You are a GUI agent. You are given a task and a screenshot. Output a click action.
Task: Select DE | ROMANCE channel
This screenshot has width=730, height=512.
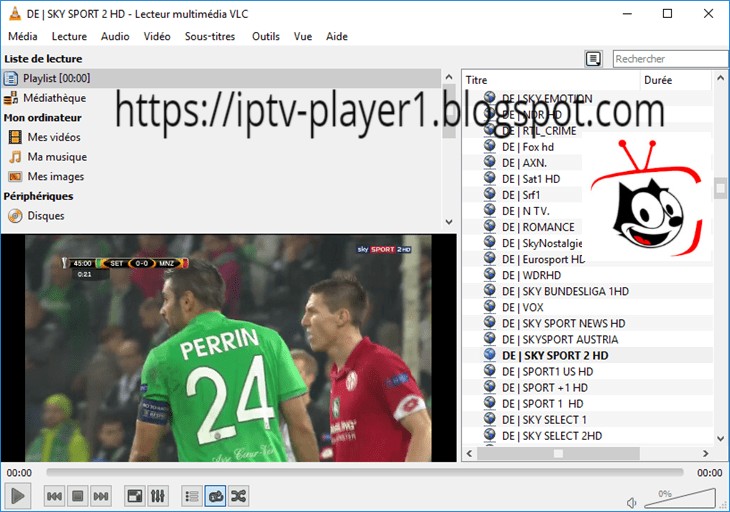538,227
